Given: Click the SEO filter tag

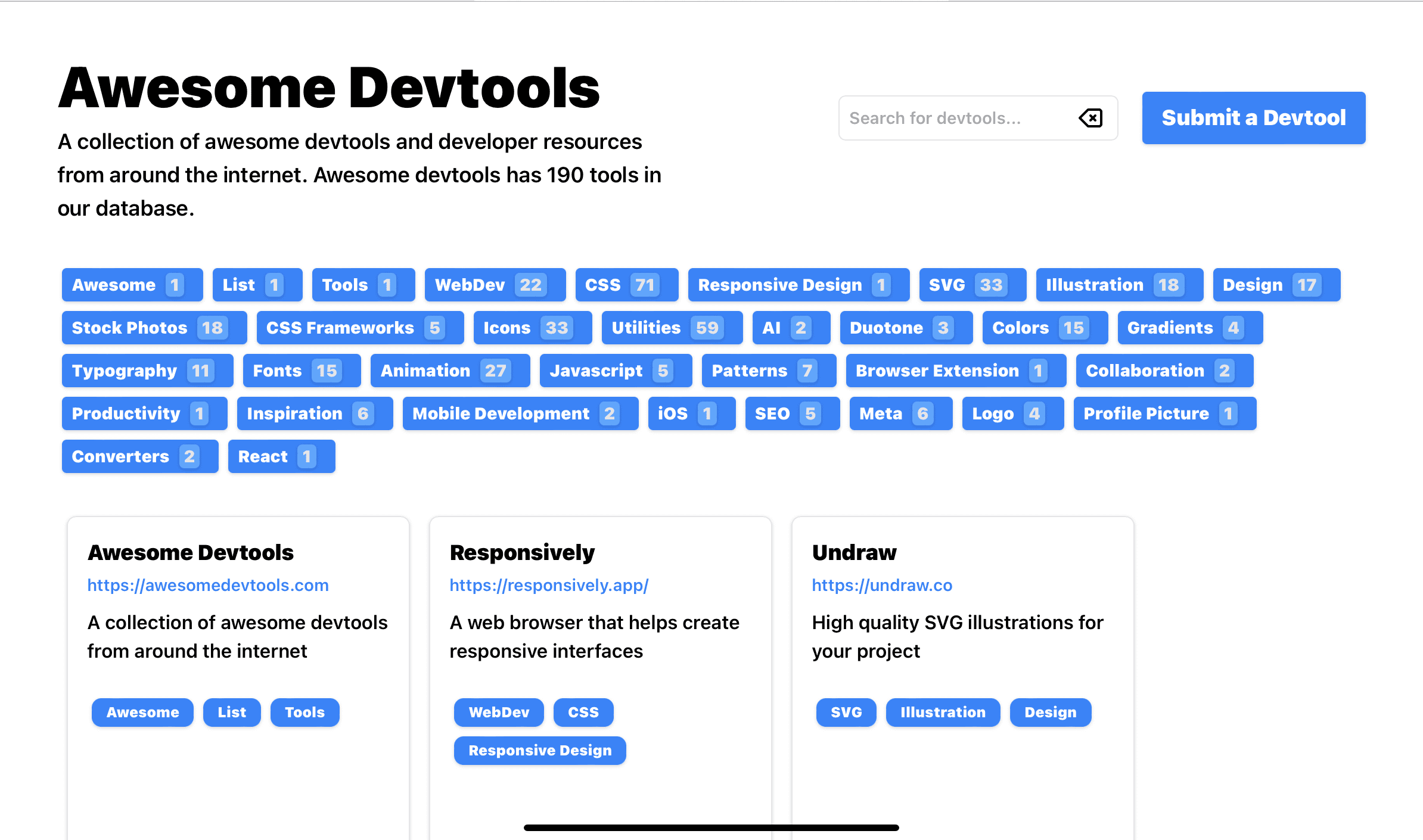Looking at the screenshot, I should coord(793,413).
